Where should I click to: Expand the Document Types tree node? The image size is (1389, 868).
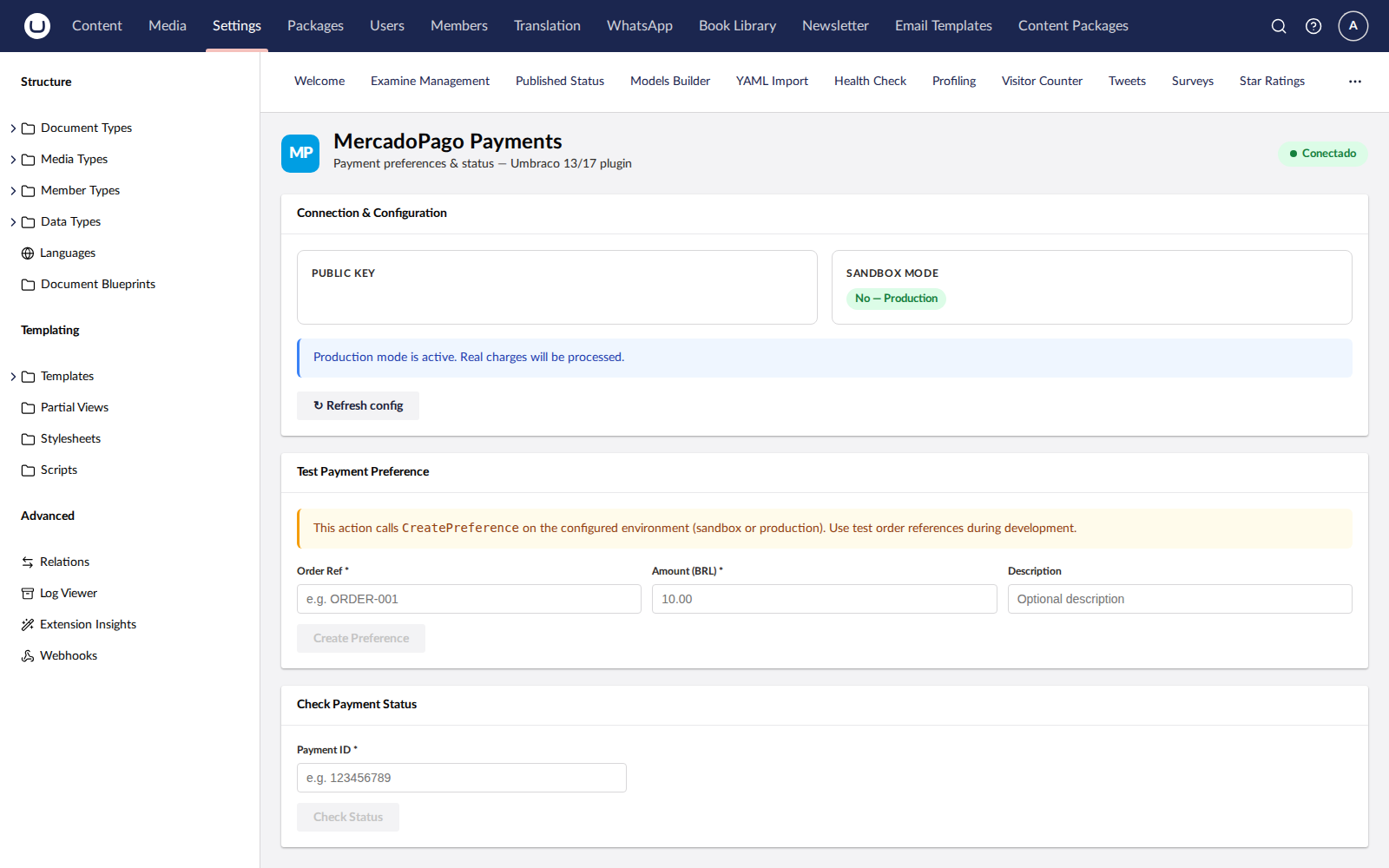(x=13, y=128)
